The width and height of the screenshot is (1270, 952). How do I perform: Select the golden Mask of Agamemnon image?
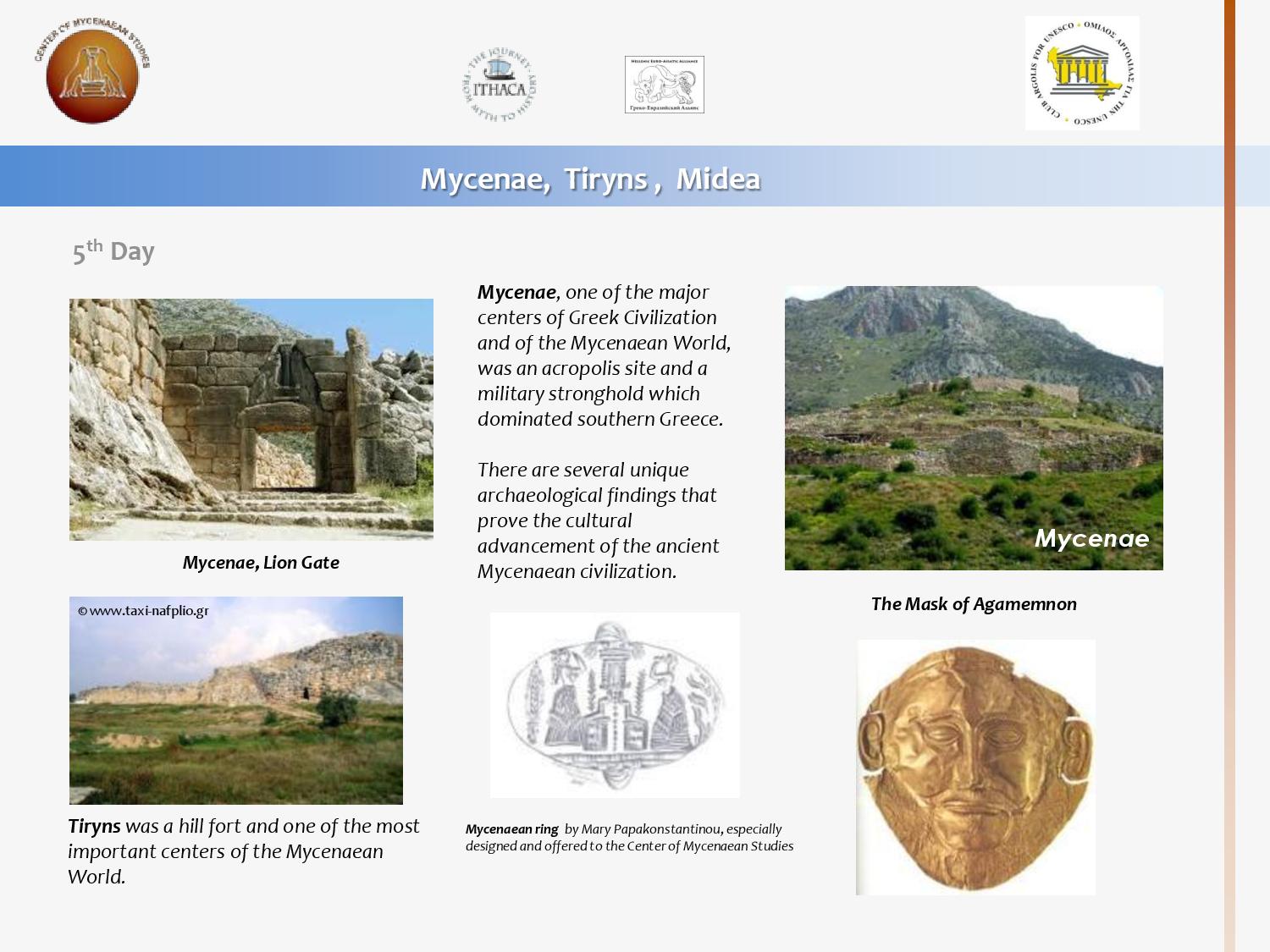coord(975,767)
